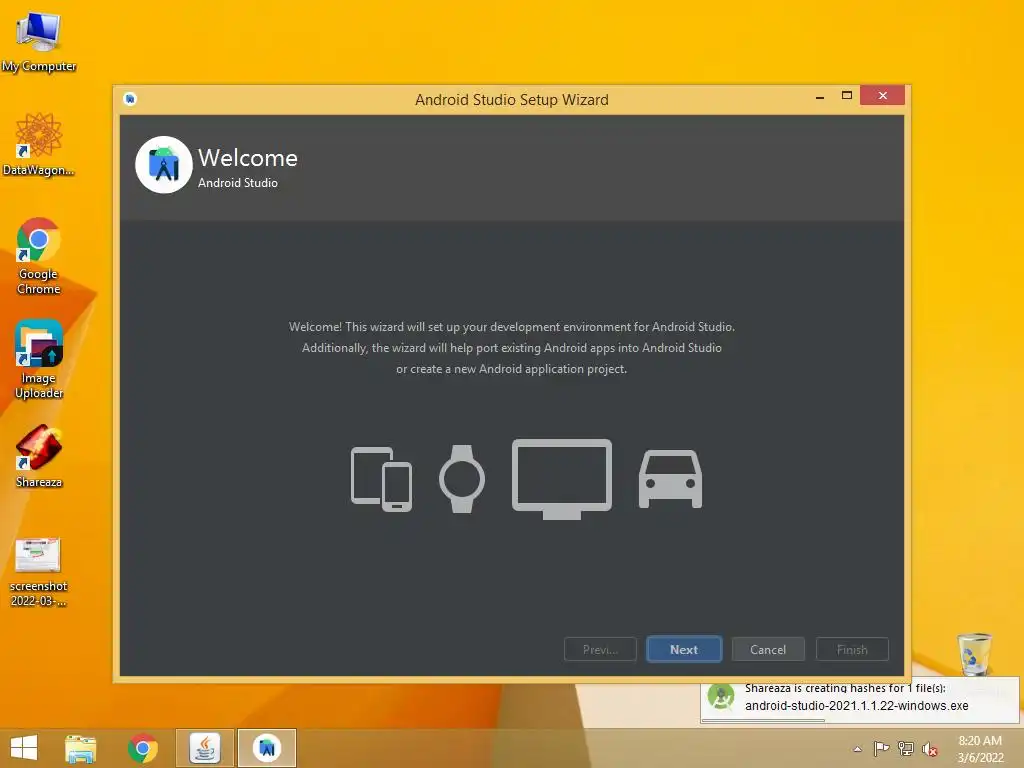The width and height of the screenshot is (1024, 768).
Task: Click the muted volume tray icon
Action: coord(929,749)
